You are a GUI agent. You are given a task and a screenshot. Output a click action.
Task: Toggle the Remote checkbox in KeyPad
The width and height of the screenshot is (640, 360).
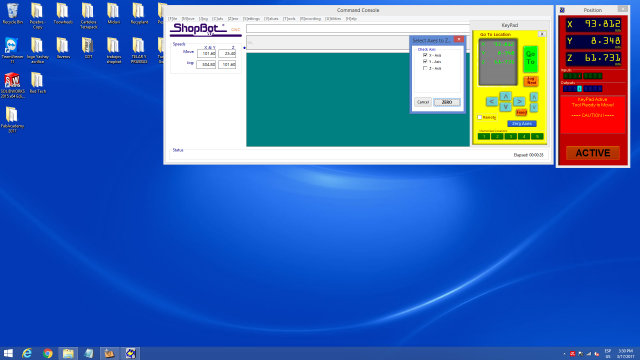tap(480, 118)
